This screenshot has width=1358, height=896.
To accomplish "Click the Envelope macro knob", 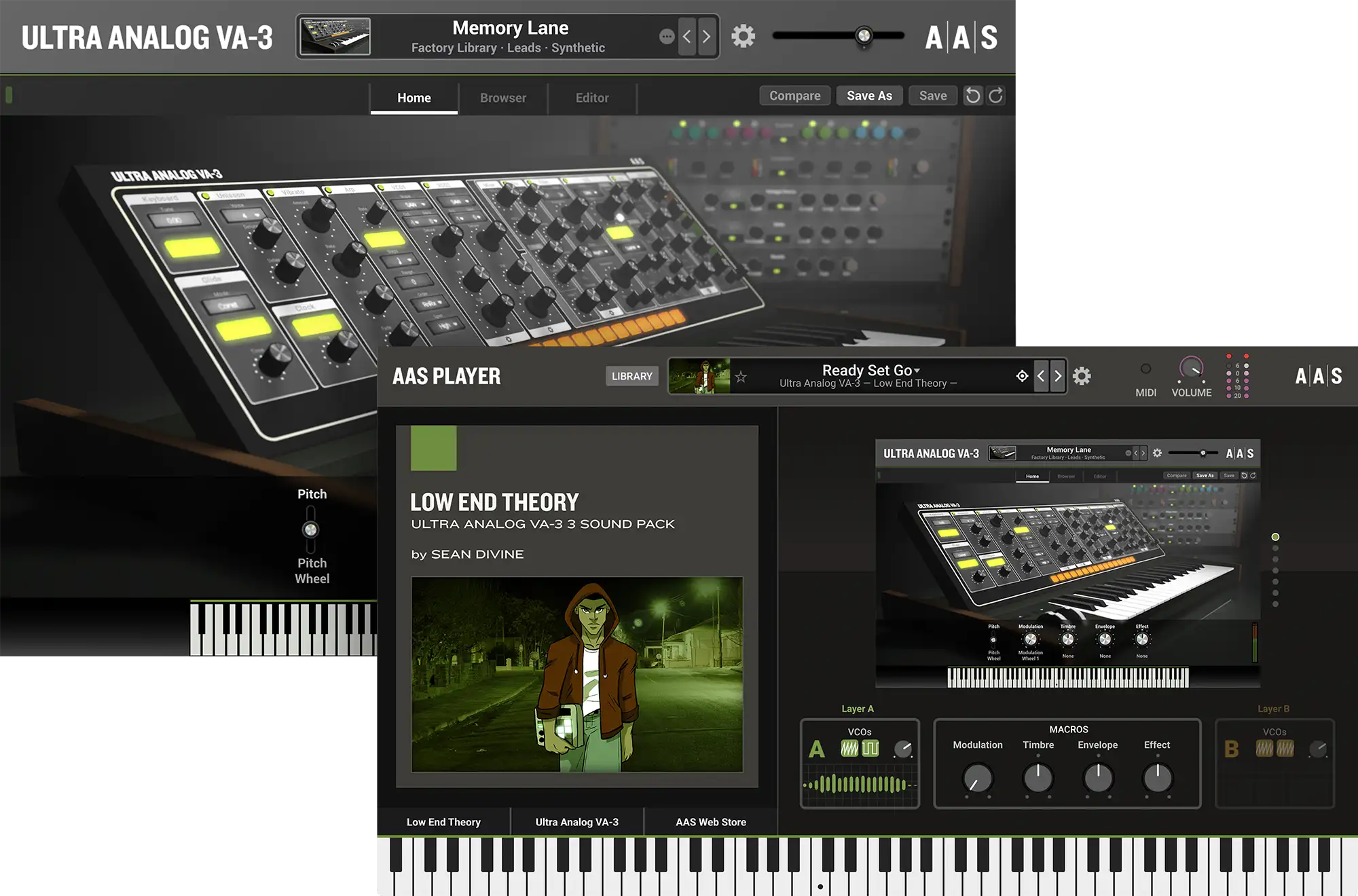I will pyautogui.click(x=1098, y=778).
